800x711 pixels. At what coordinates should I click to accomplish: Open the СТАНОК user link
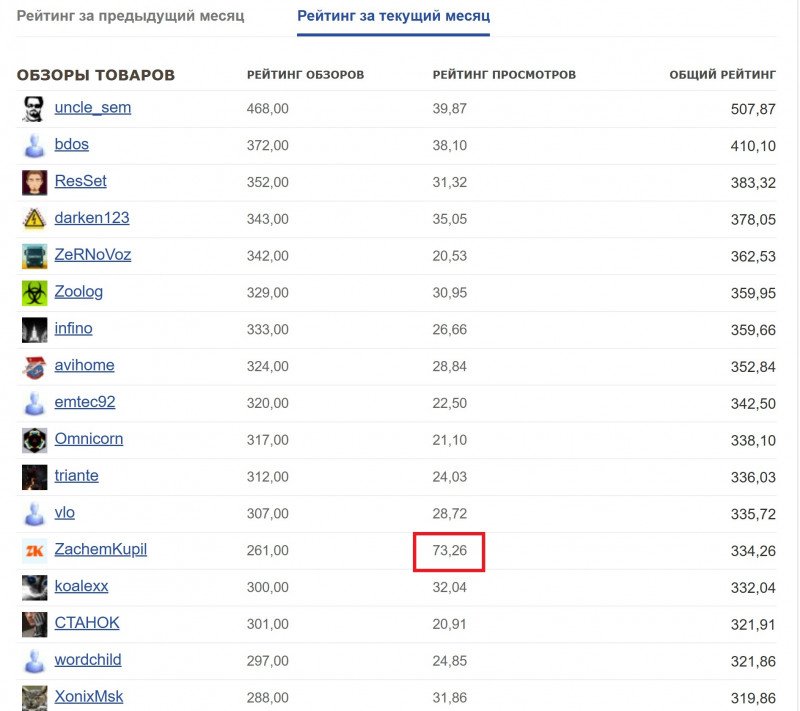click(87, 623)
